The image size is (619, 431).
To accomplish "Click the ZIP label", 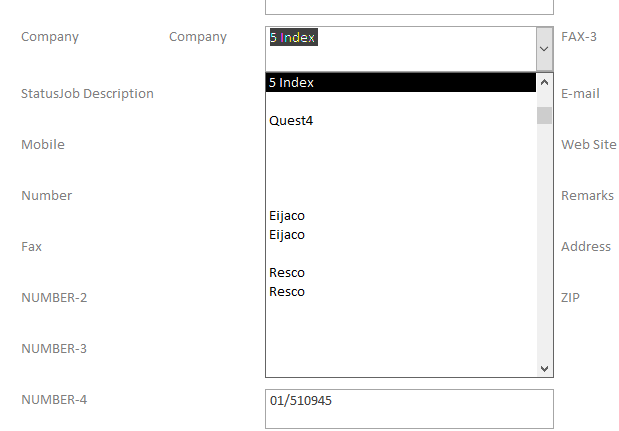I will 570,298.
